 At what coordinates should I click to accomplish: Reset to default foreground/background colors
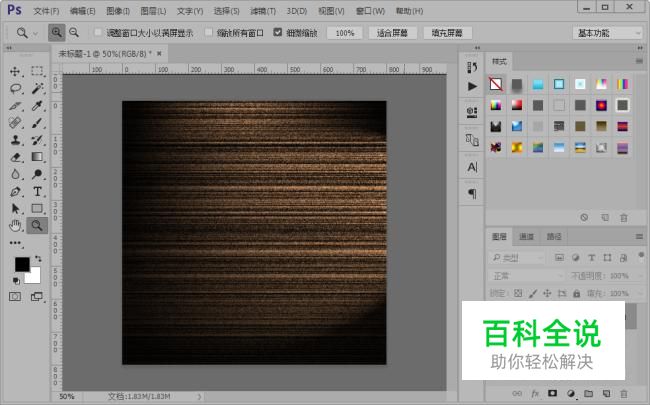click(16, 281)
